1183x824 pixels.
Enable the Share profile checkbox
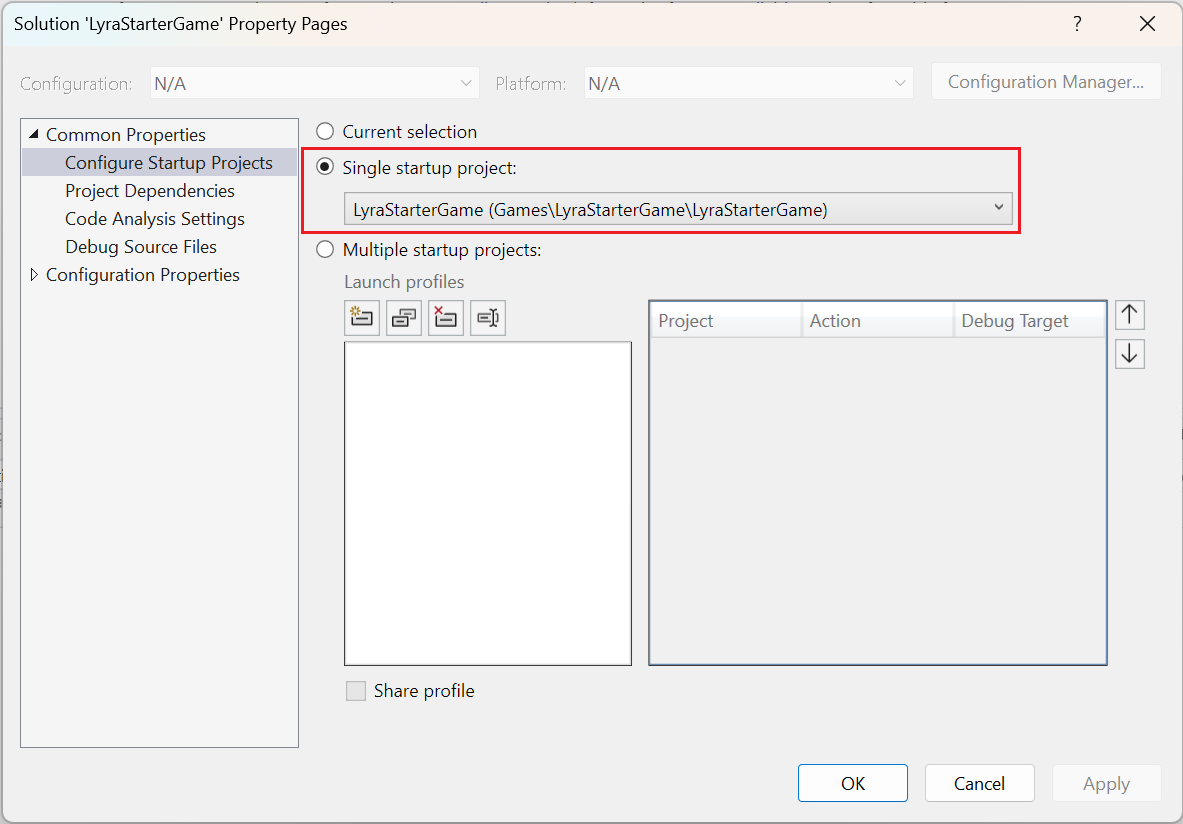coord(356,690)
